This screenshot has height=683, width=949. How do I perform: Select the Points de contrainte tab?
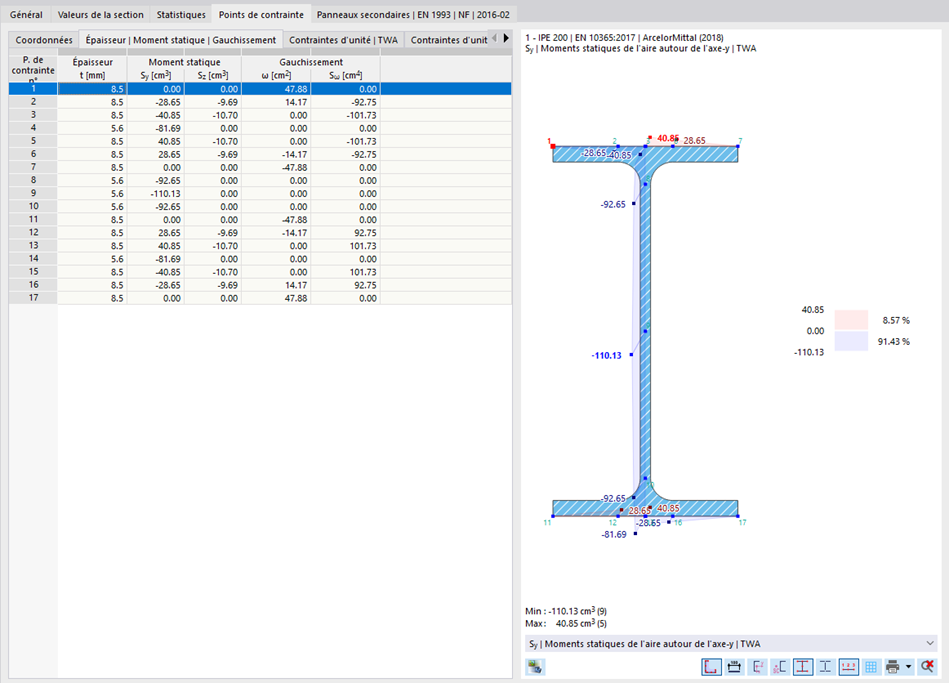click(261, 15)
